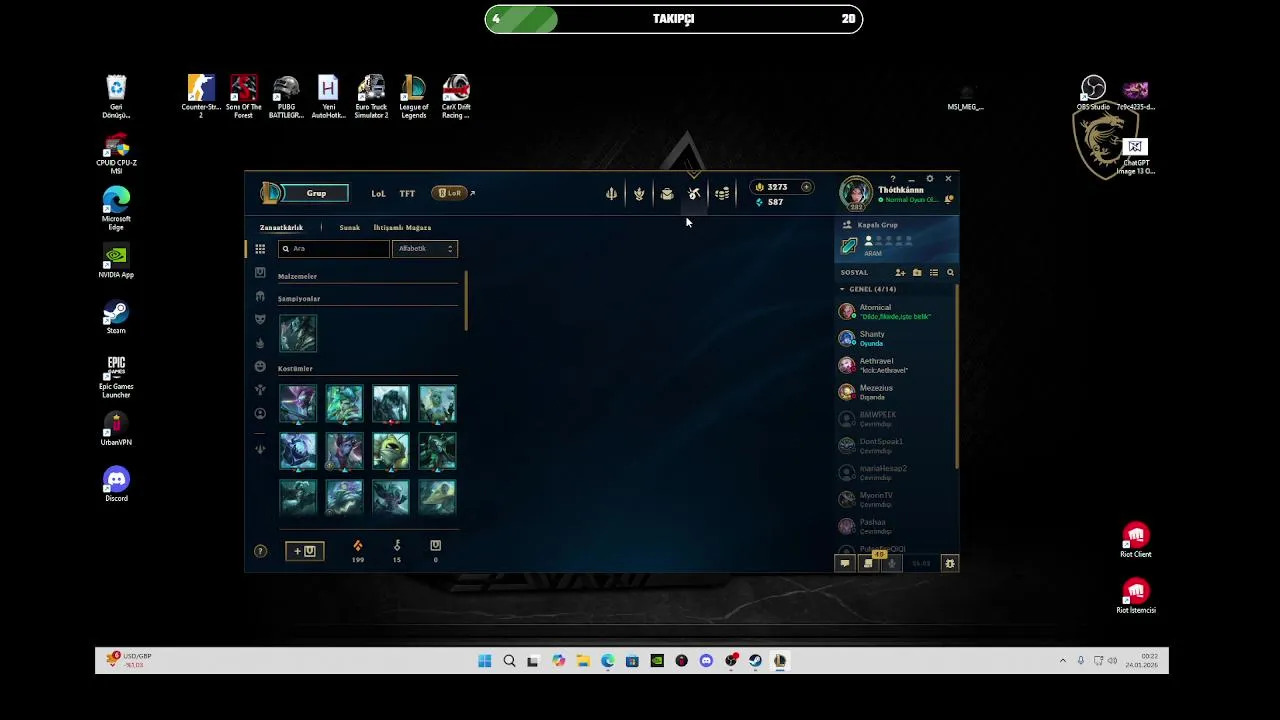This screenshot has width=1280, height=720.
Task: Select offline friend MyorinTV
Action: tap(895, 500)
